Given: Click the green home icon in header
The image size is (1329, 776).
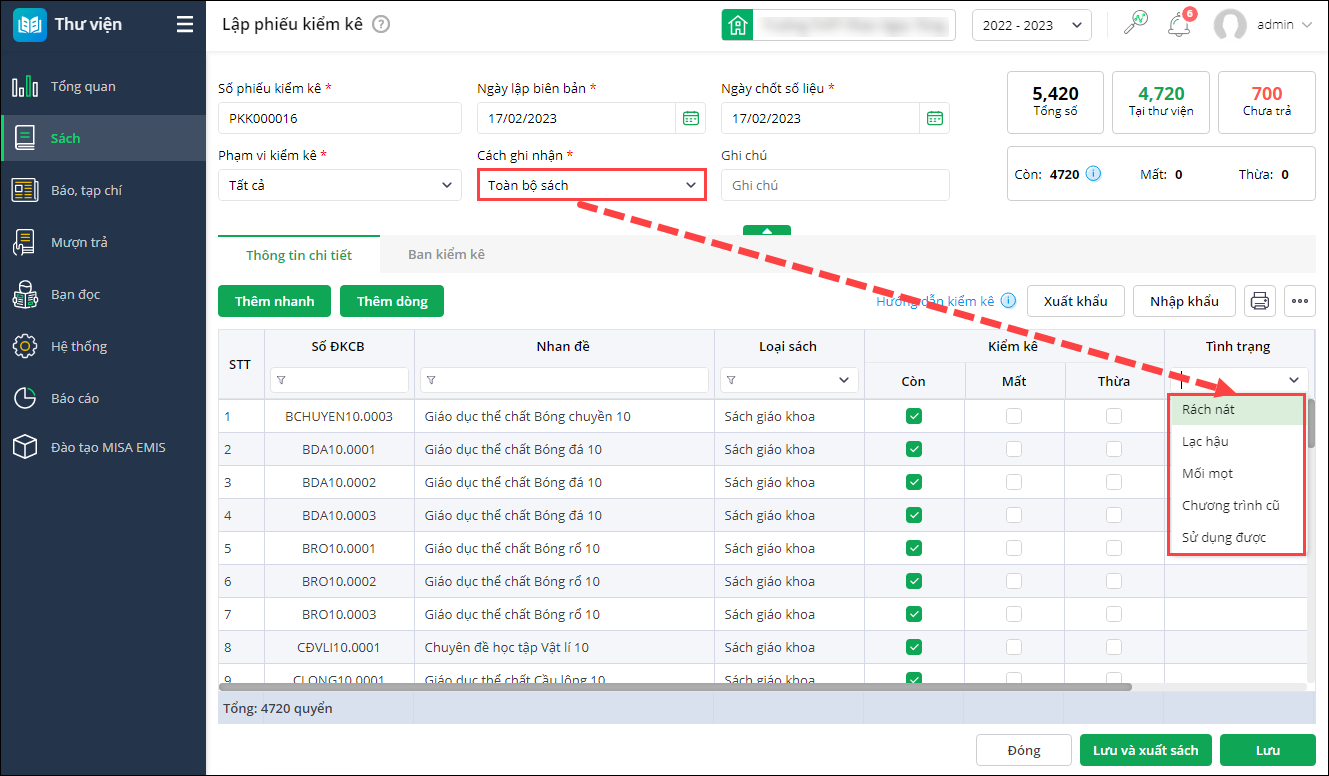Looking at the screenshot, I should 737,25.
